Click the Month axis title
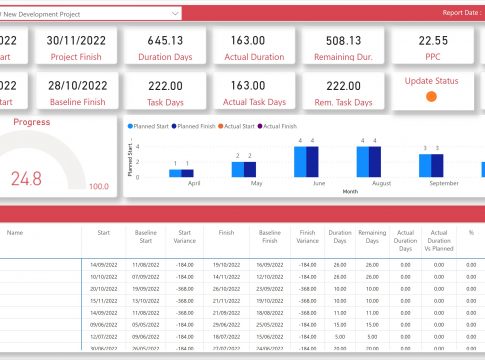The width and height of the screenshot is (485, 360). 350,191
